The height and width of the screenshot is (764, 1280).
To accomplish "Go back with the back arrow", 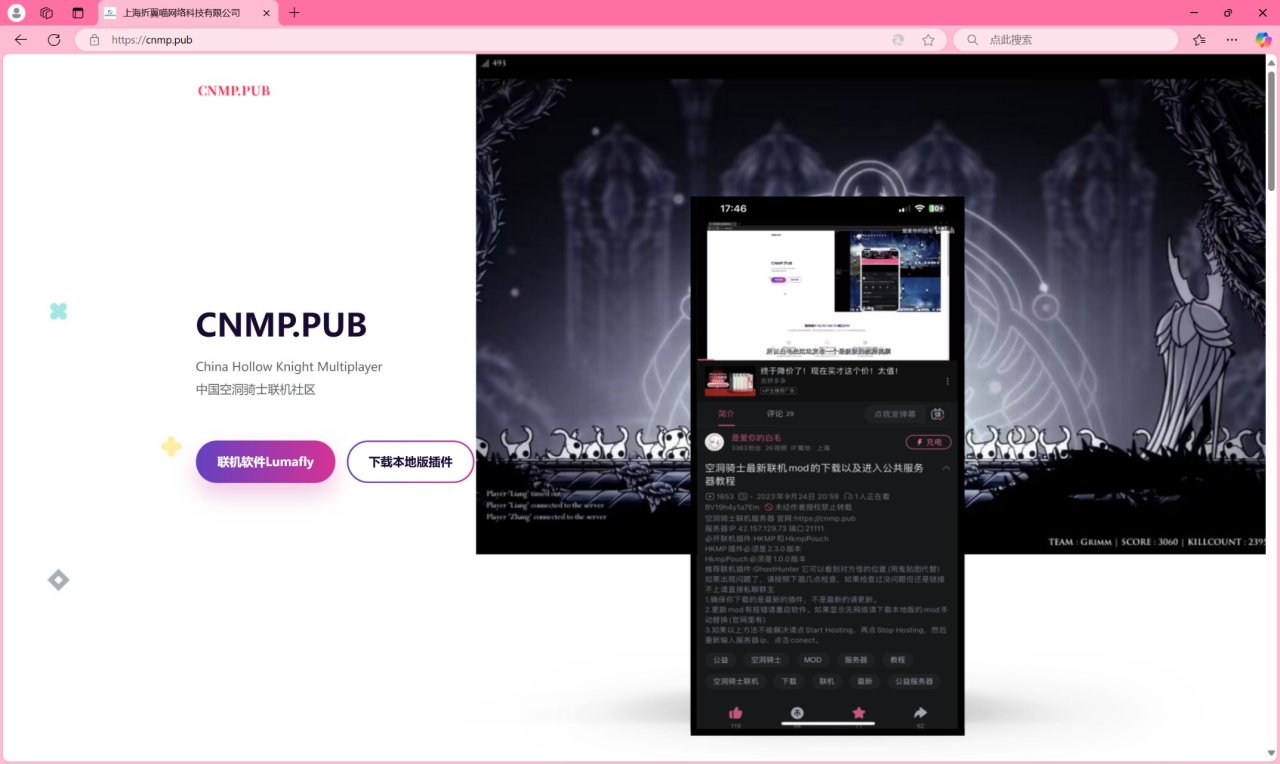I will 21,40.
